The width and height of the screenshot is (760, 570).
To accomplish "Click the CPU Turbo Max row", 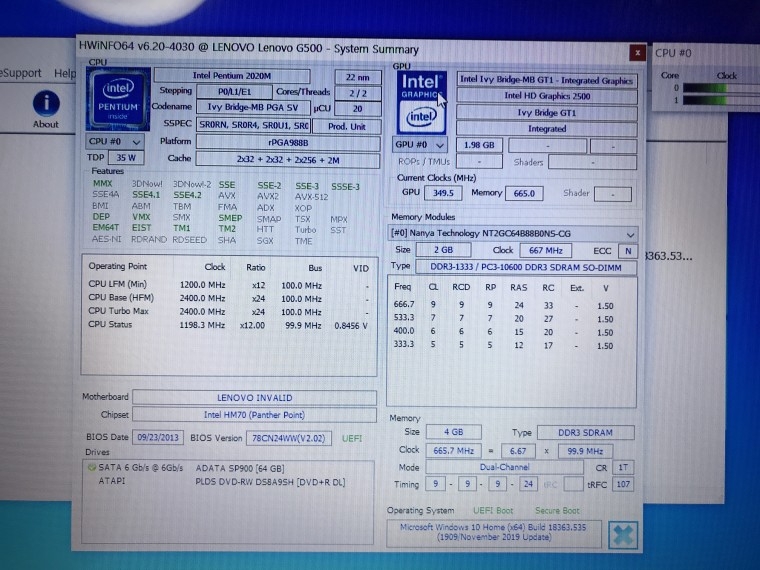I will pyautogui.click(x=228, y=312).
